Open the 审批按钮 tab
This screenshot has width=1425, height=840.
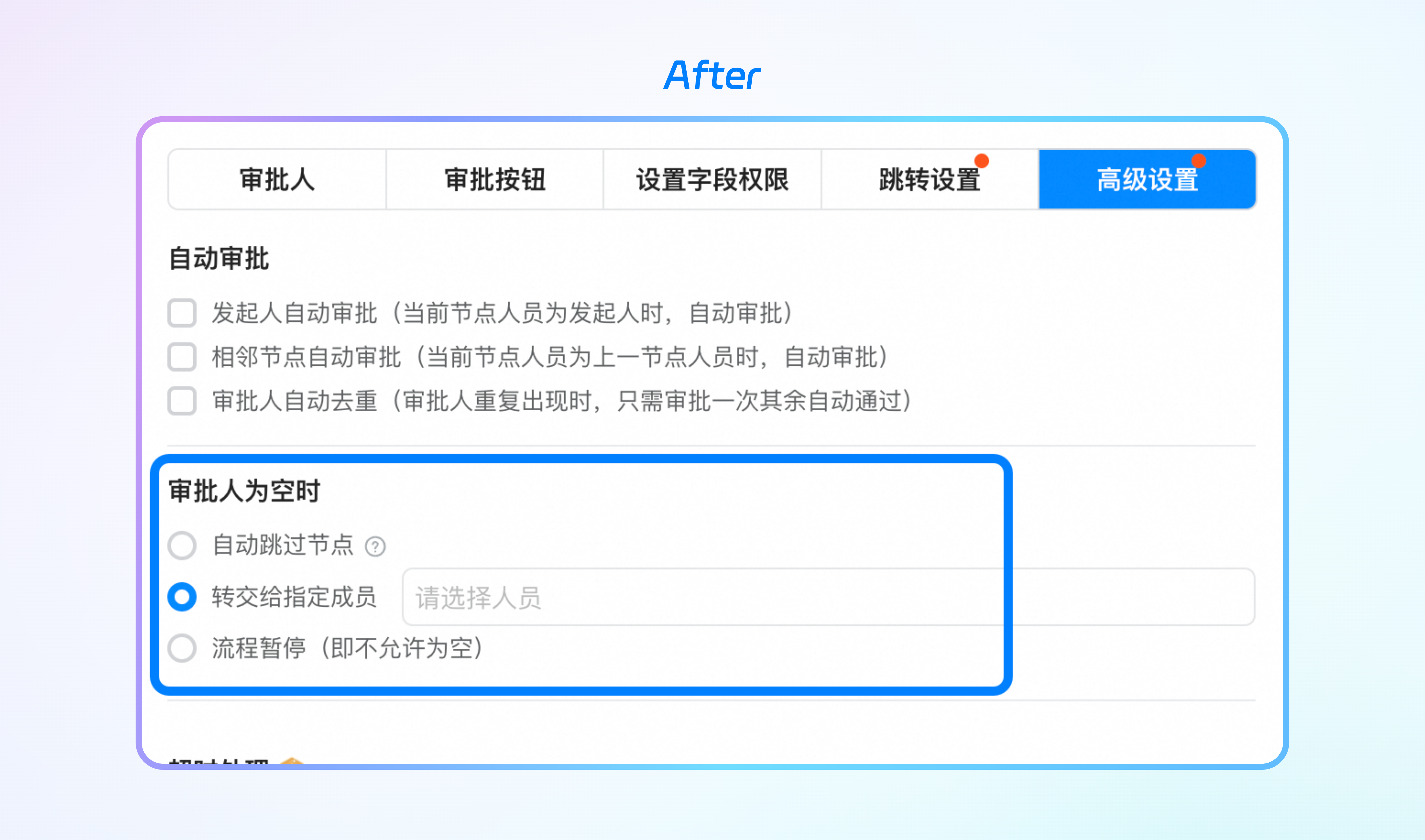(x=495, y=180)
